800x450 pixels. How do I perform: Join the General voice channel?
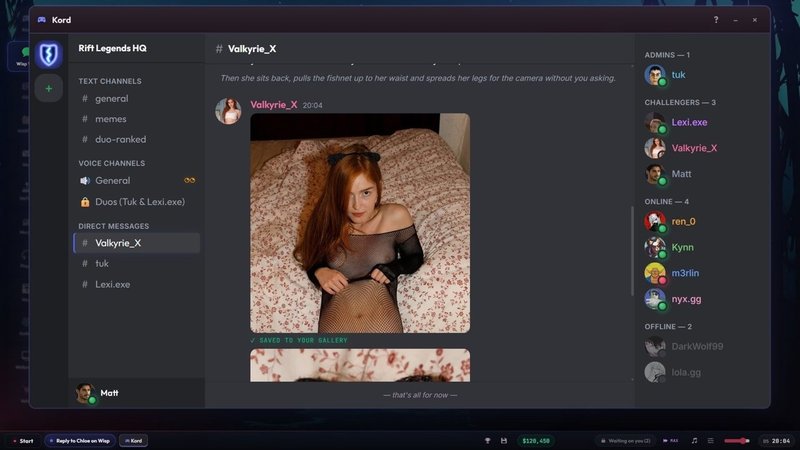coord(137,181)
